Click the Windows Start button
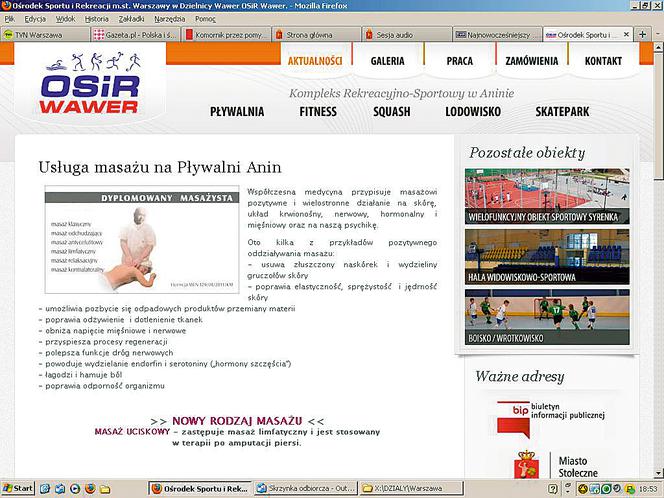Viewport: 664px width, 498px height. (17, 488)
